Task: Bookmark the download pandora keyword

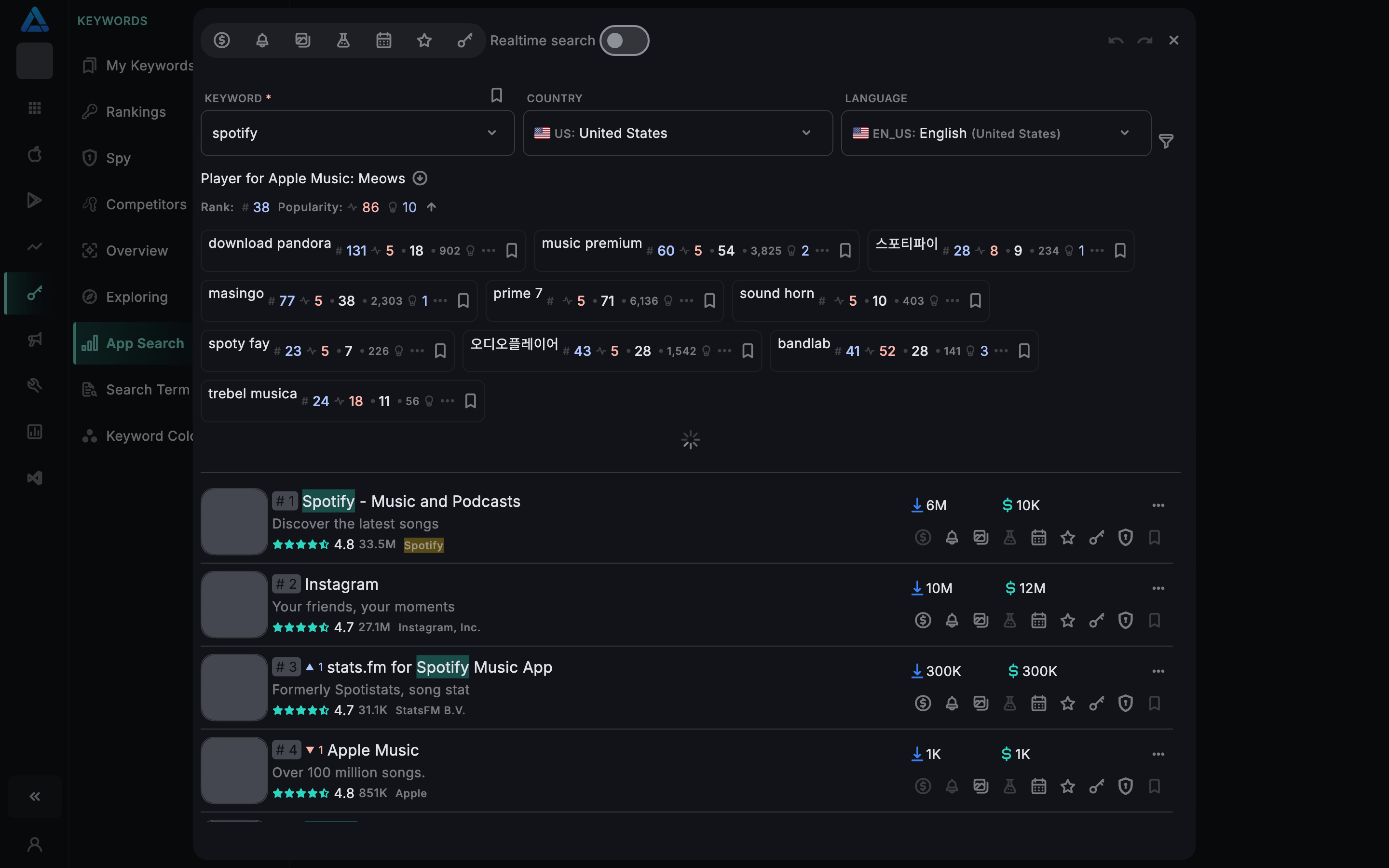Action: click(x=511, y=251)
